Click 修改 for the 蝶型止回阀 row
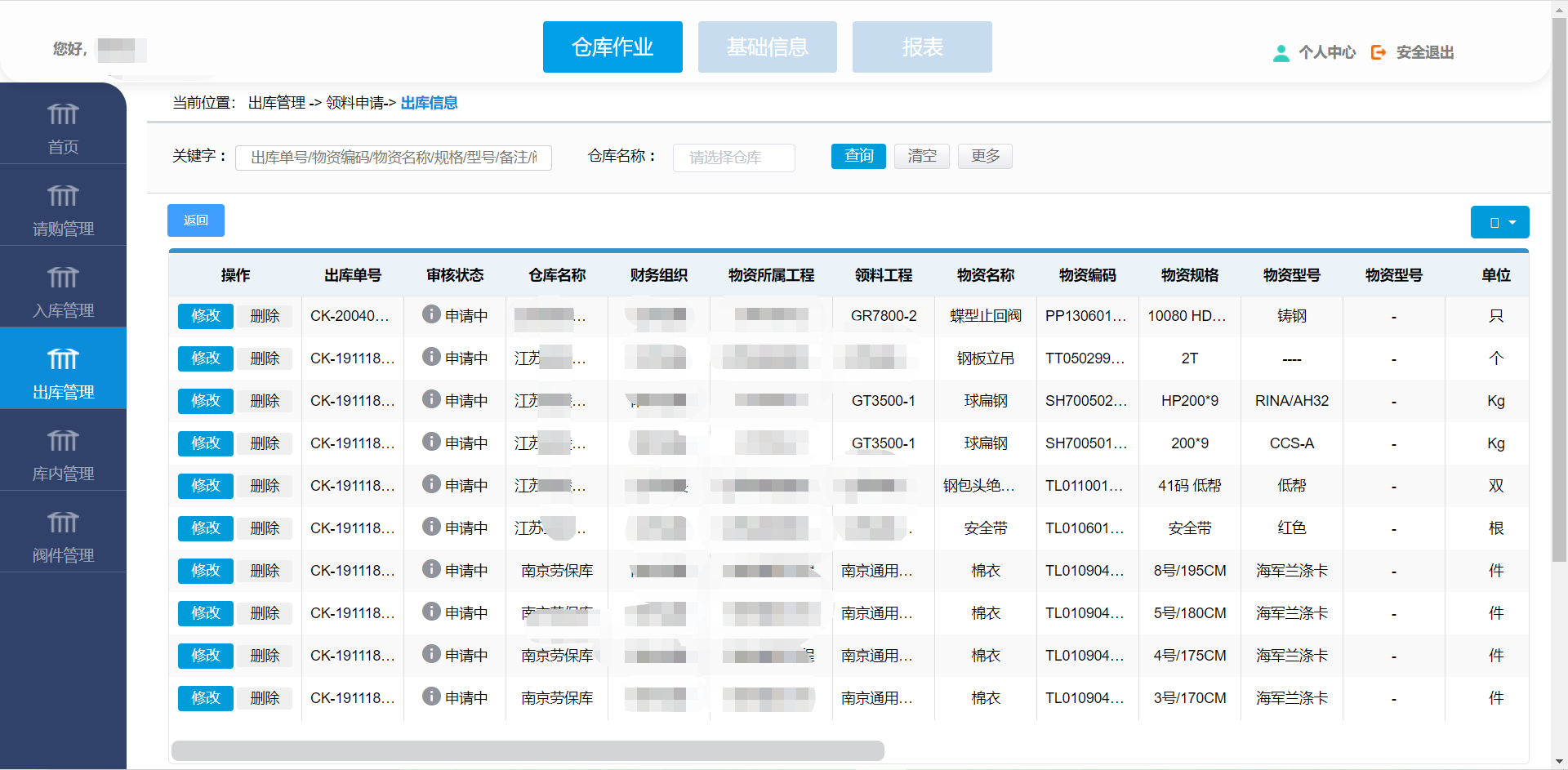The width and height of the screenshot is (1568, 770). (x=206, y=316)
